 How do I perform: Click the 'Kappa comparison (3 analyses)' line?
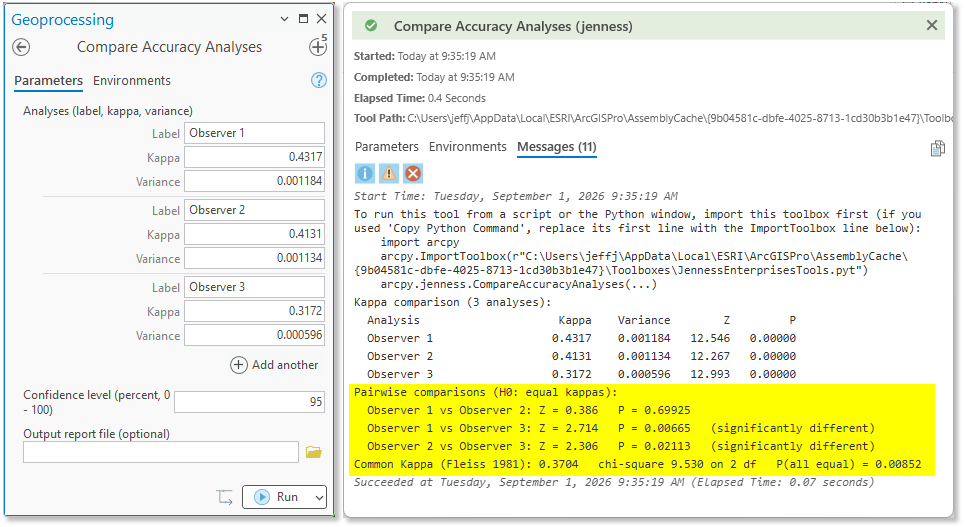[452, 302]
